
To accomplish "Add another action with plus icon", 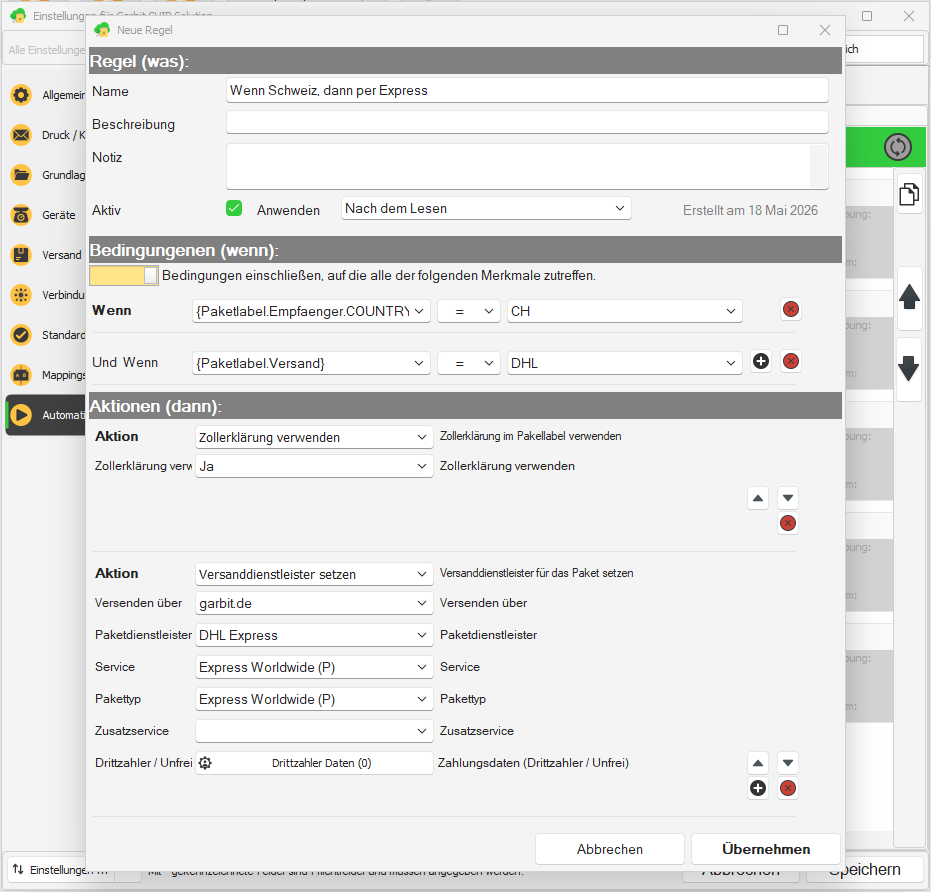I will tap(758, 788).
